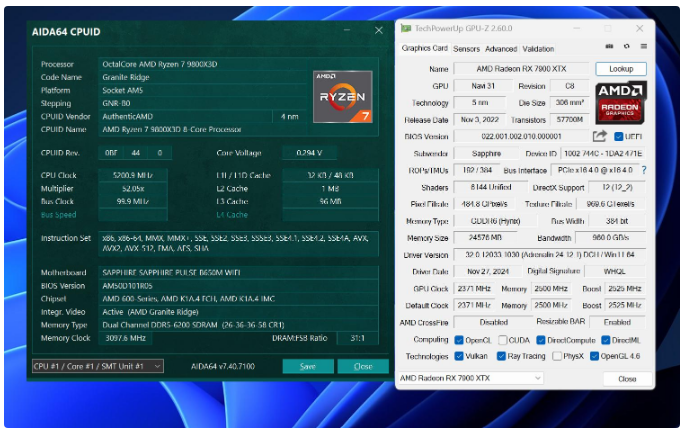Click Save in AIDA64 CPUID
The image size is (687, 435).
click(308, 366)
